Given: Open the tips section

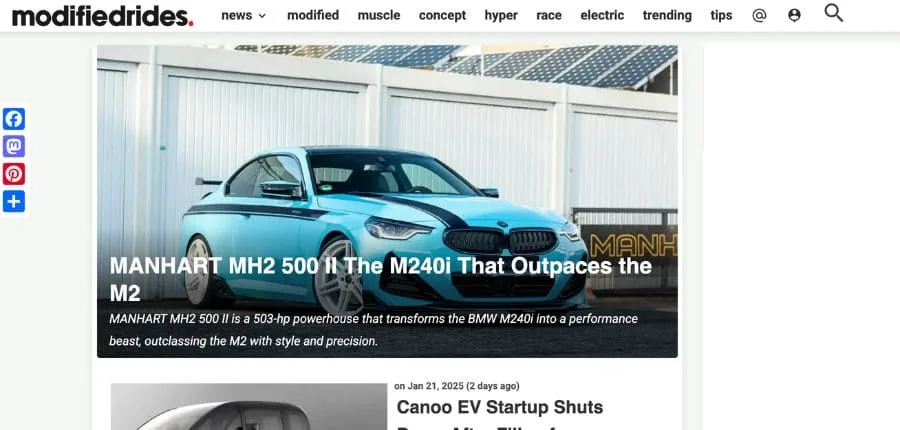Looking at the screenshot, I should pos(721,16).
